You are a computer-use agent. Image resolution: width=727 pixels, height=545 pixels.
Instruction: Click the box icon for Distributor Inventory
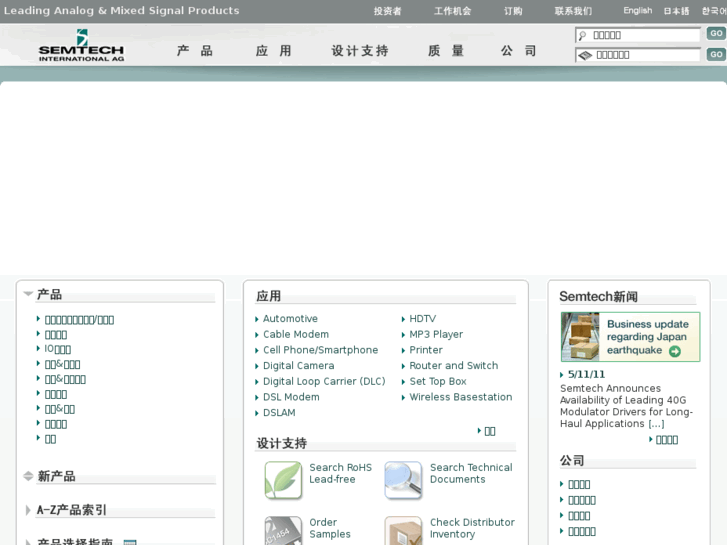(403, 530)
